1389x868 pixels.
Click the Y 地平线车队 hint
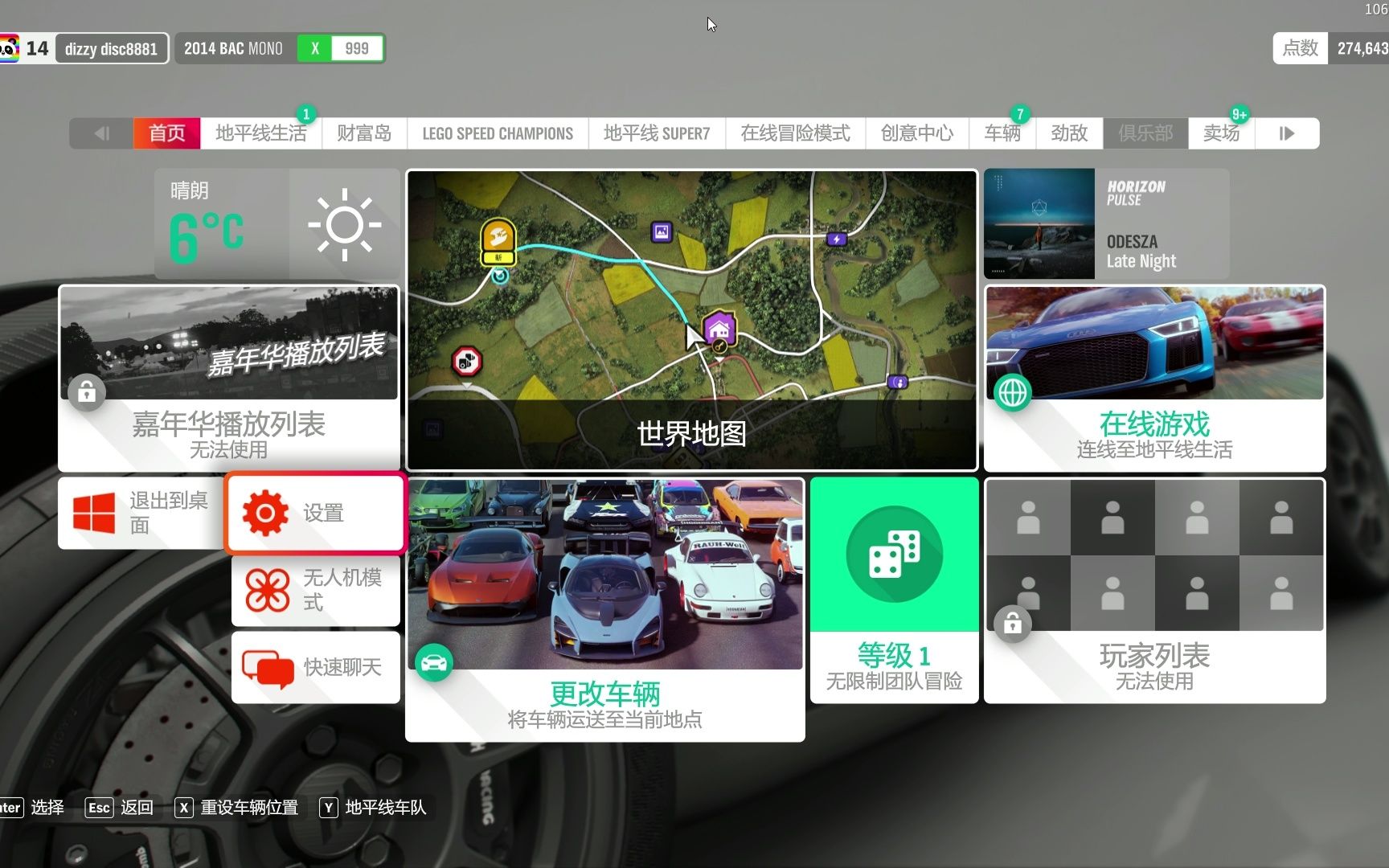tap(373, 807)
